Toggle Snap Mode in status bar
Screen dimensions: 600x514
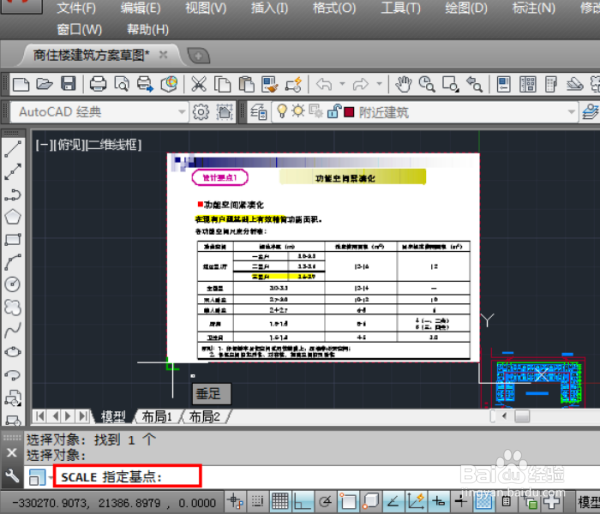pyautogui.click(x=258, y=501)
